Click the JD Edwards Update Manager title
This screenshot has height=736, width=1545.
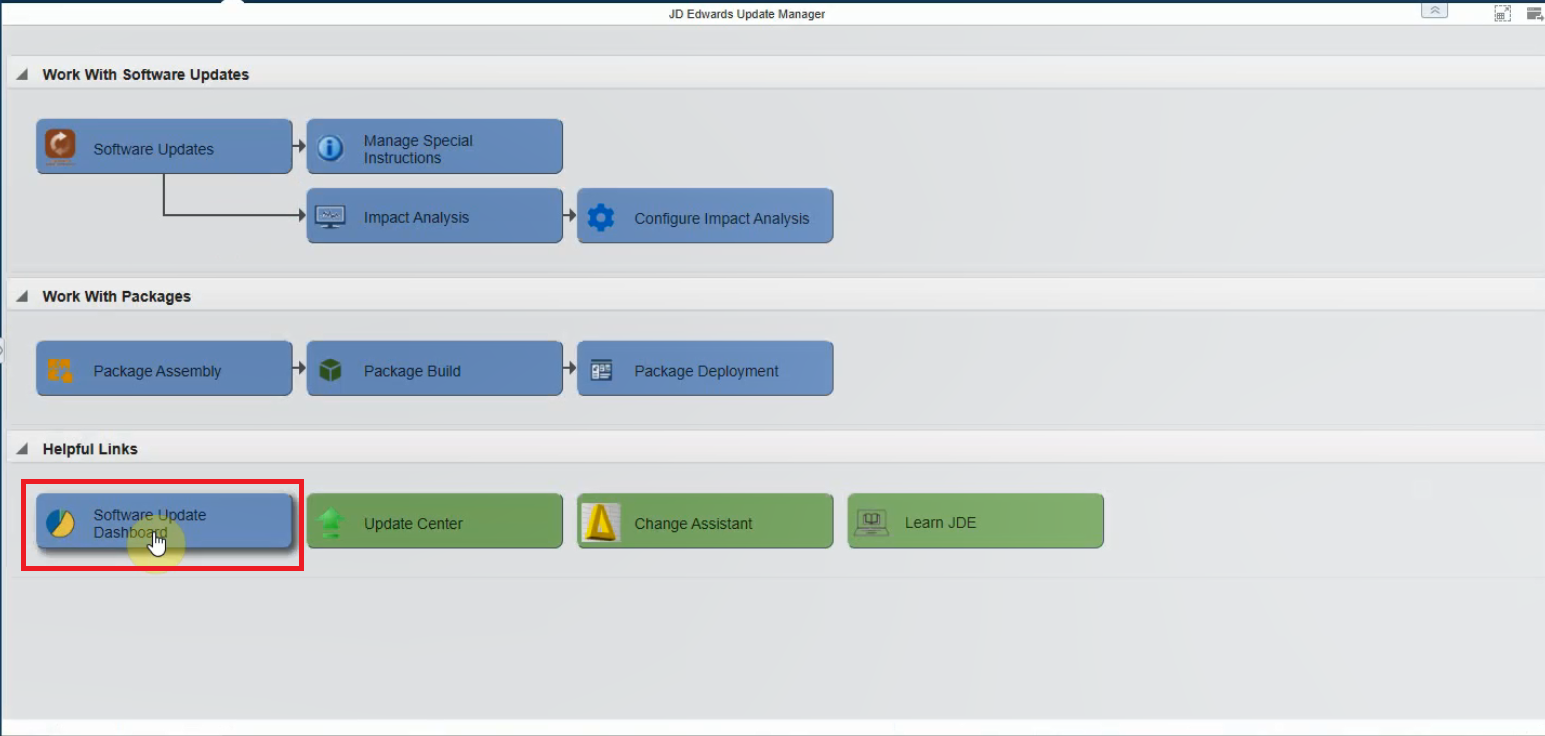(x=747, y=14)
